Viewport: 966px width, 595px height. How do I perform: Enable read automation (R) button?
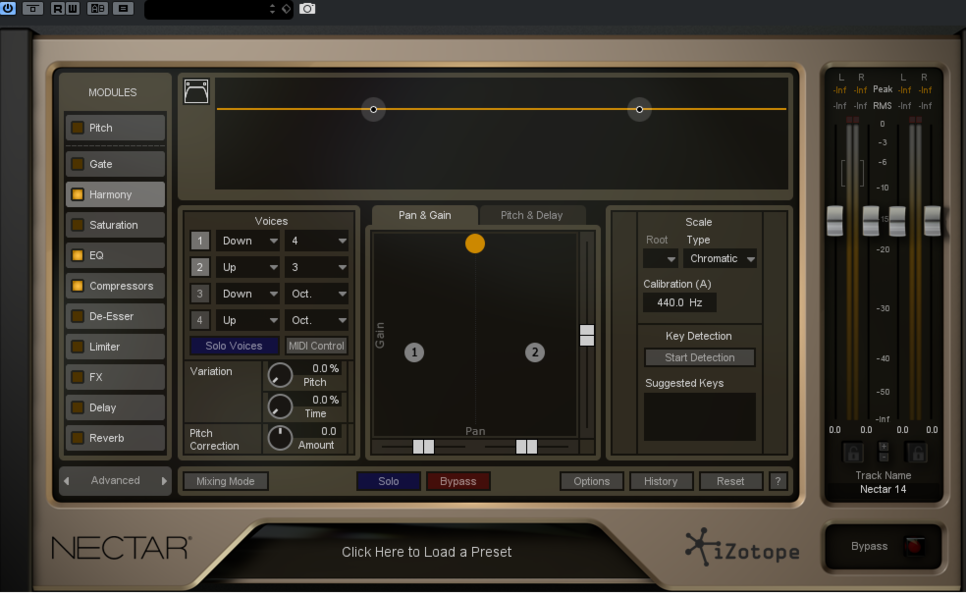(57, 9)
